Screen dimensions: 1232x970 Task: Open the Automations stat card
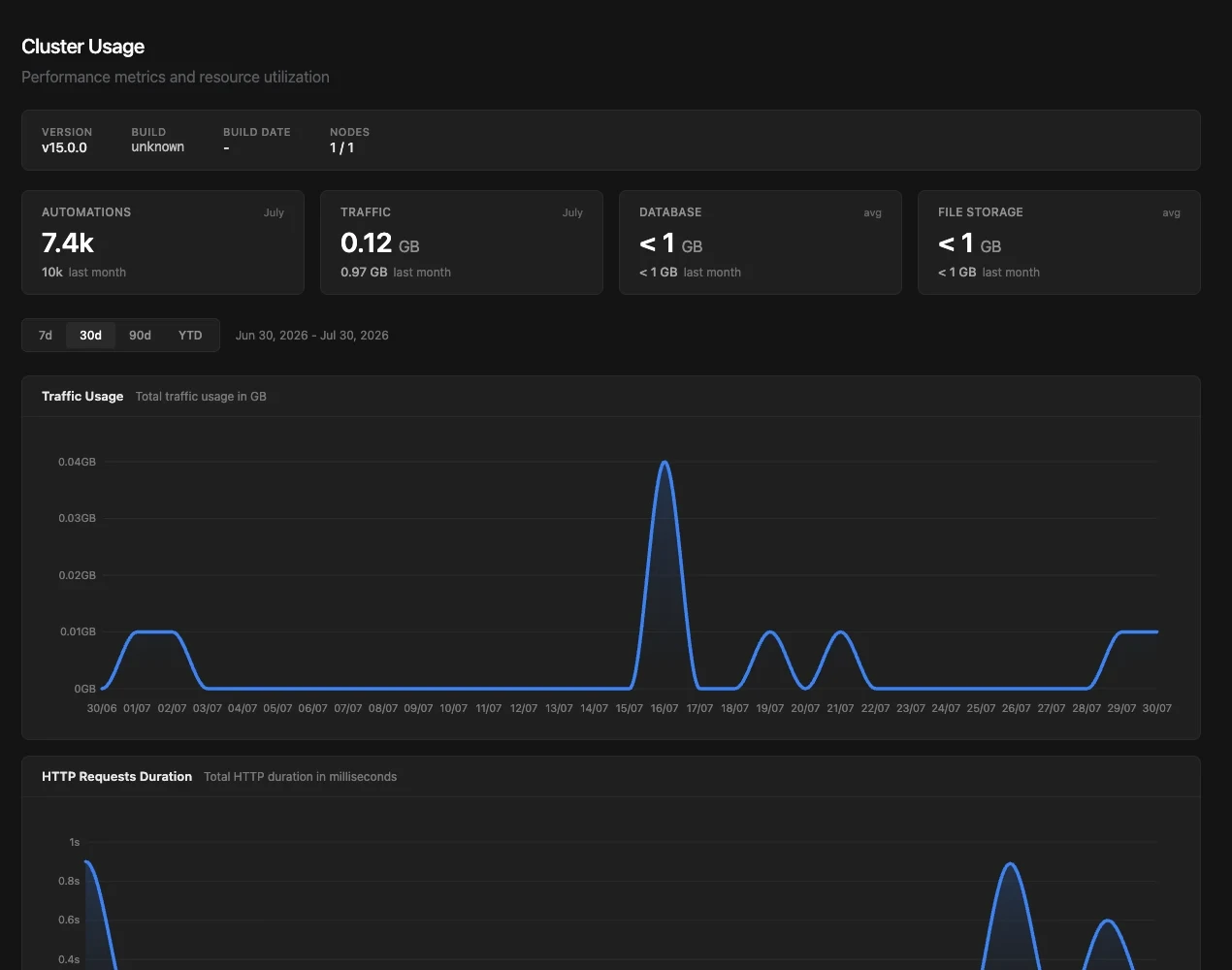tap(163, 242)
